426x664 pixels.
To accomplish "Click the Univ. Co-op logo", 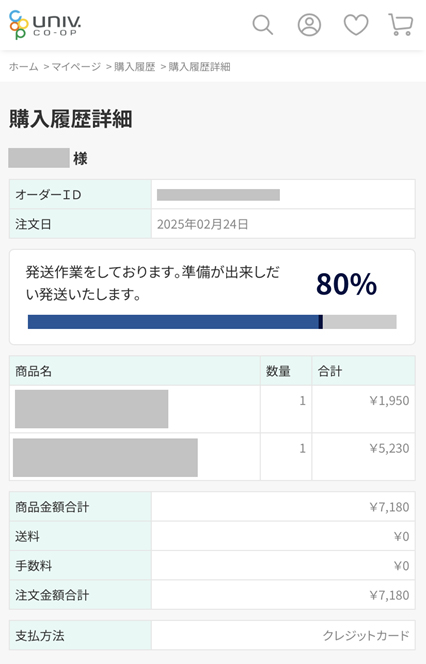I will 45,25.
